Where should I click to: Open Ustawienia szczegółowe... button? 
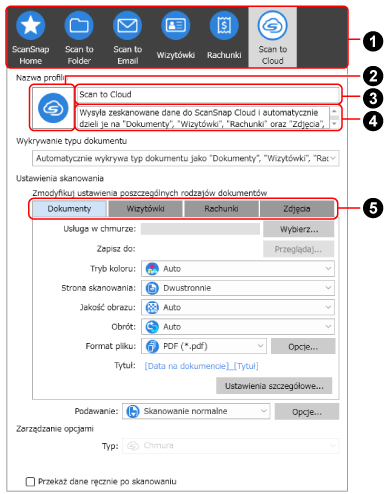(x=274, y=386)
